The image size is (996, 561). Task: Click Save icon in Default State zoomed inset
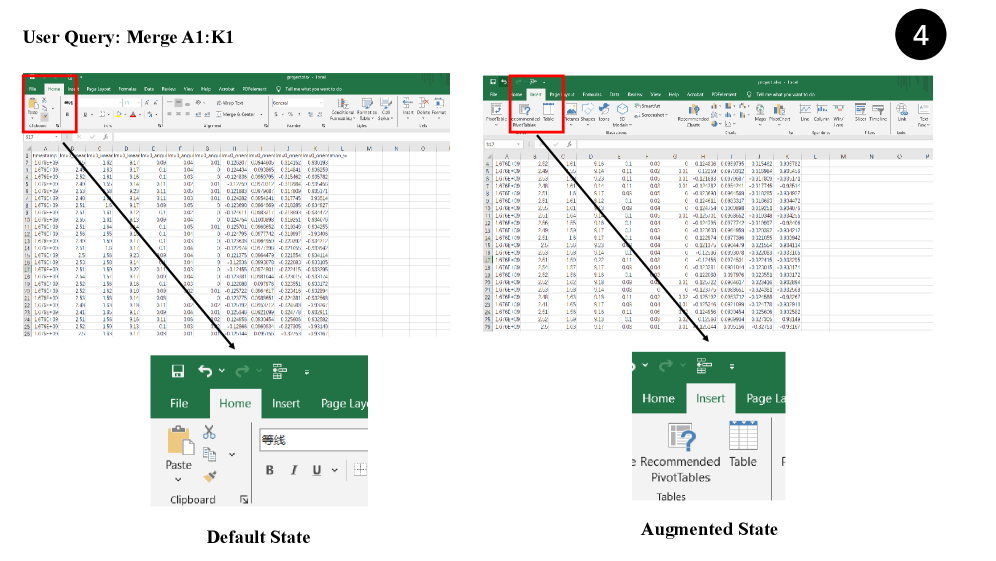(x=178, y=371)
